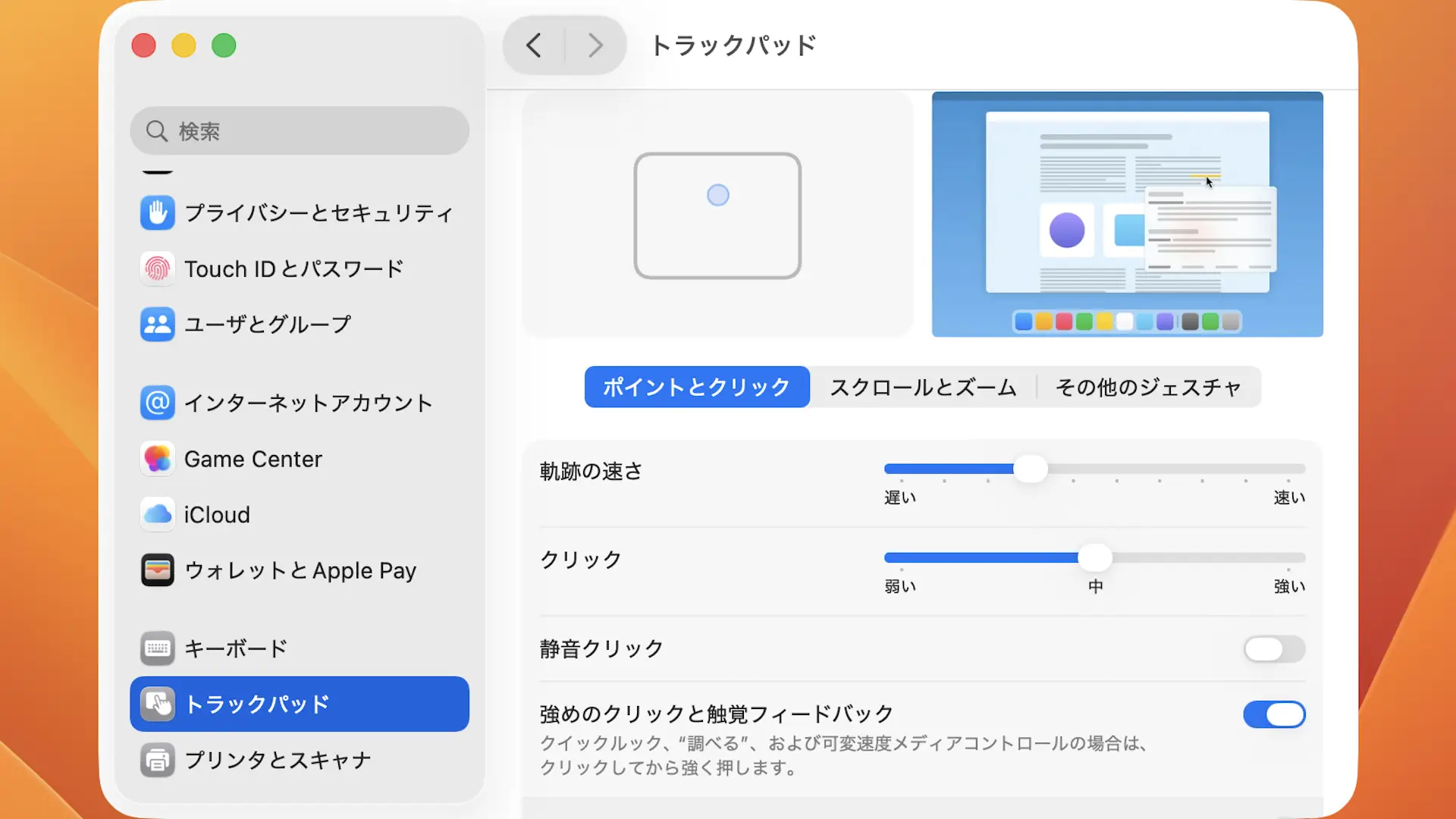Go back using the left chevron
Screen dimensions: 1456x819
click(x=534, y=45)
